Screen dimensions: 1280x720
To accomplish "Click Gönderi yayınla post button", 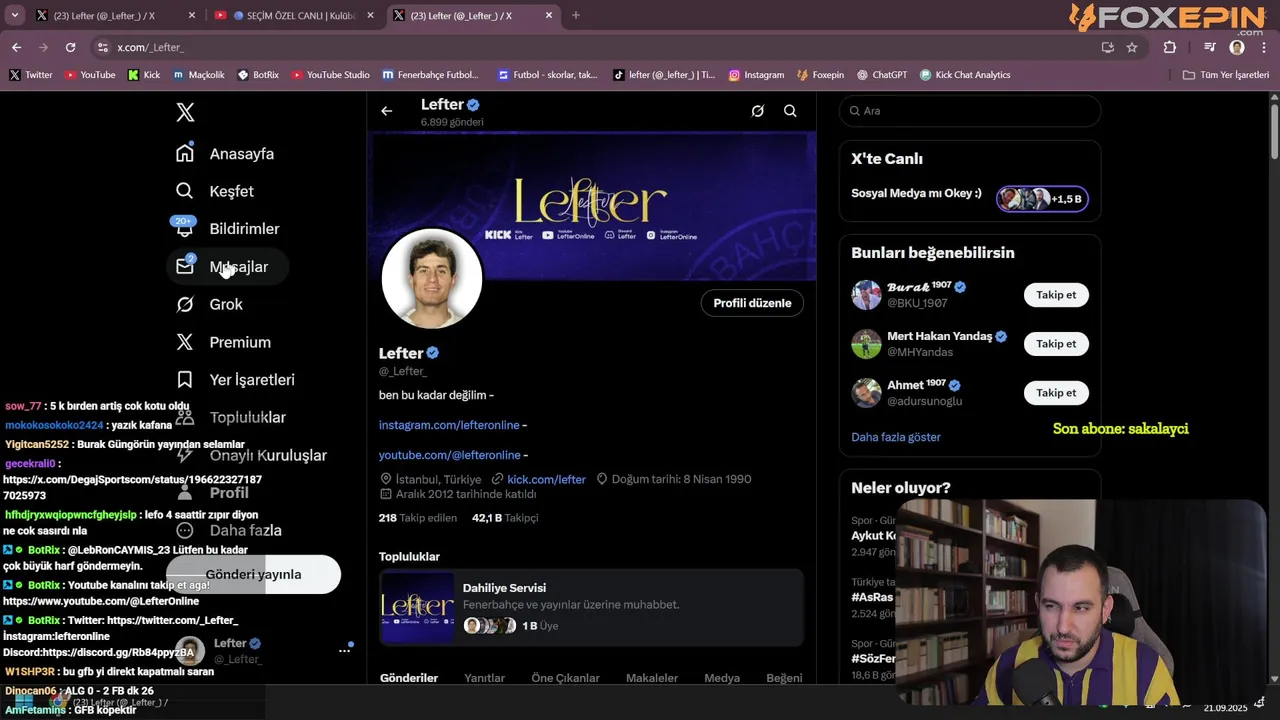I will pos(253,574).
